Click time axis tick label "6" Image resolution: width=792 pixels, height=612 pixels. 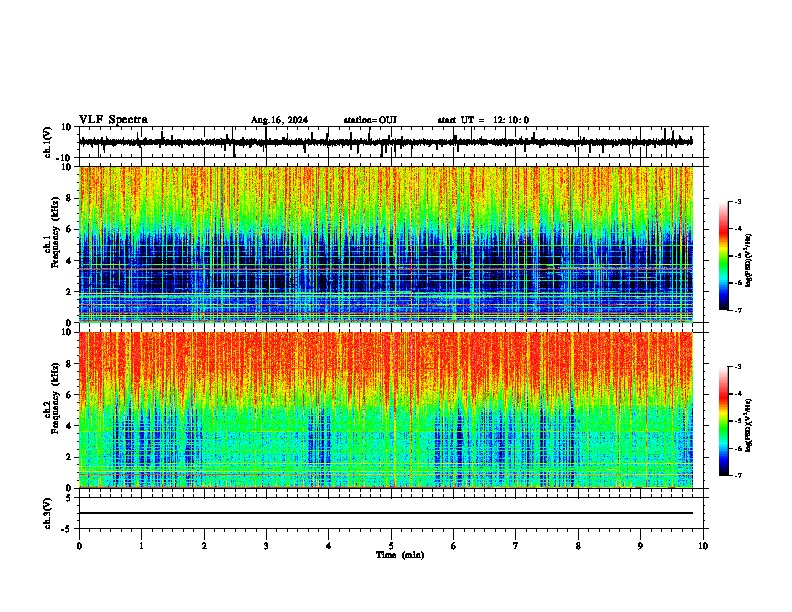pos(453,546)
